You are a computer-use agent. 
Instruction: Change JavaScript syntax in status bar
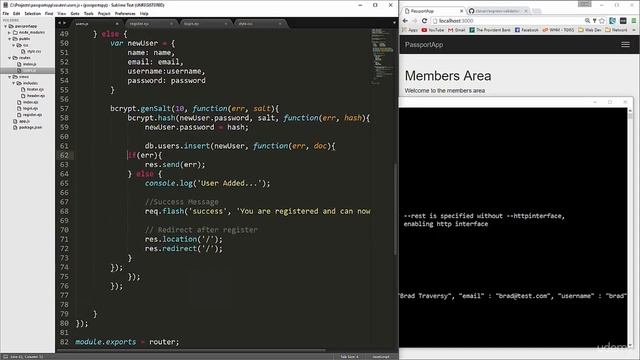click(x=381, y=357)
